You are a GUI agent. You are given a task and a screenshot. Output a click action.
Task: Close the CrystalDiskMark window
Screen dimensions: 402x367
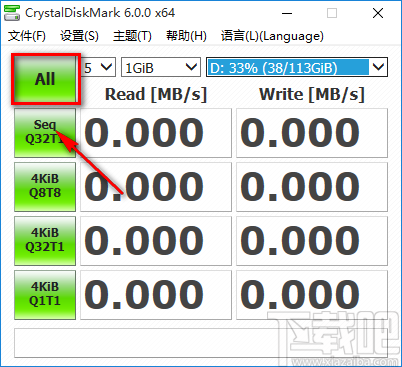(x=378, y=13)
